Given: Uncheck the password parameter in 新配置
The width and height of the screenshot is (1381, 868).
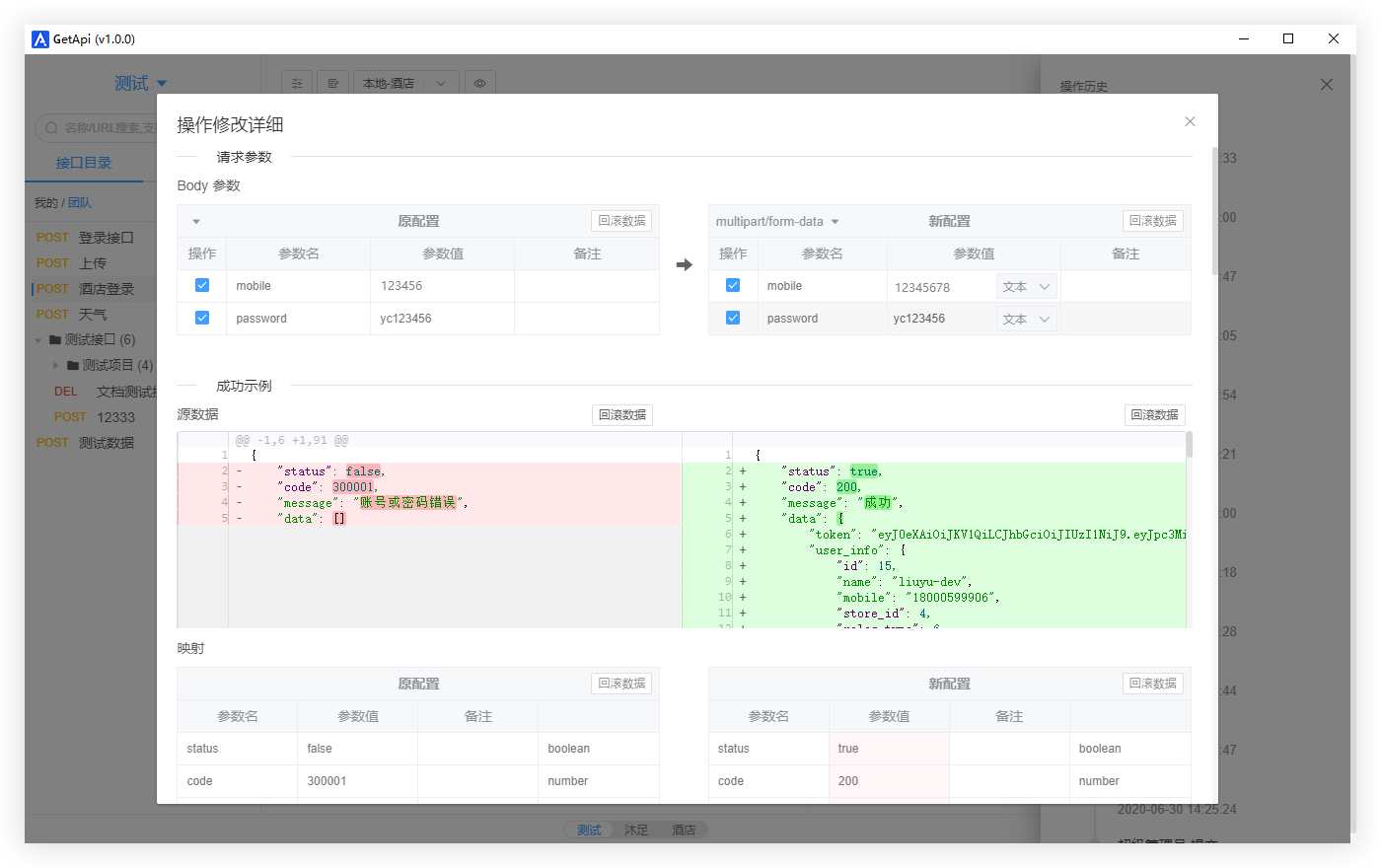Looking at the screenshot, I should click(733, 318).
